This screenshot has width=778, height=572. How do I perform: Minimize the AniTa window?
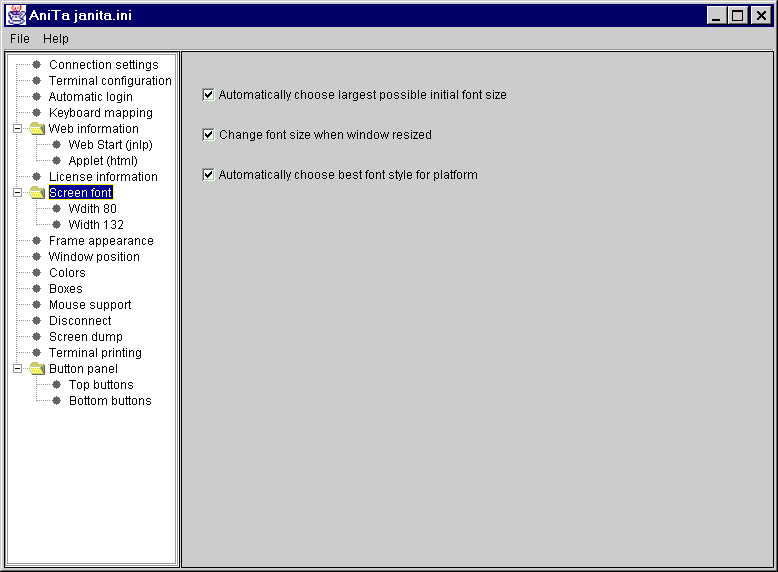716,15
